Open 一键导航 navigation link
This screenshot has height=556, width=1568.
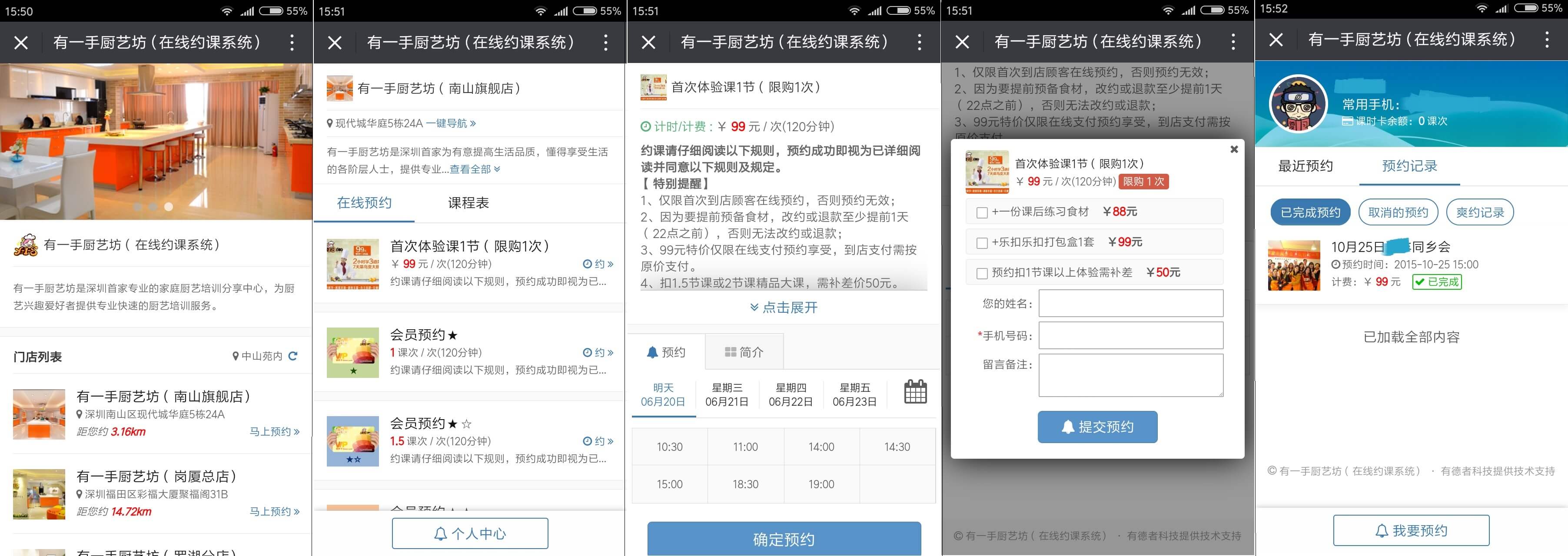tap(451, 123)
